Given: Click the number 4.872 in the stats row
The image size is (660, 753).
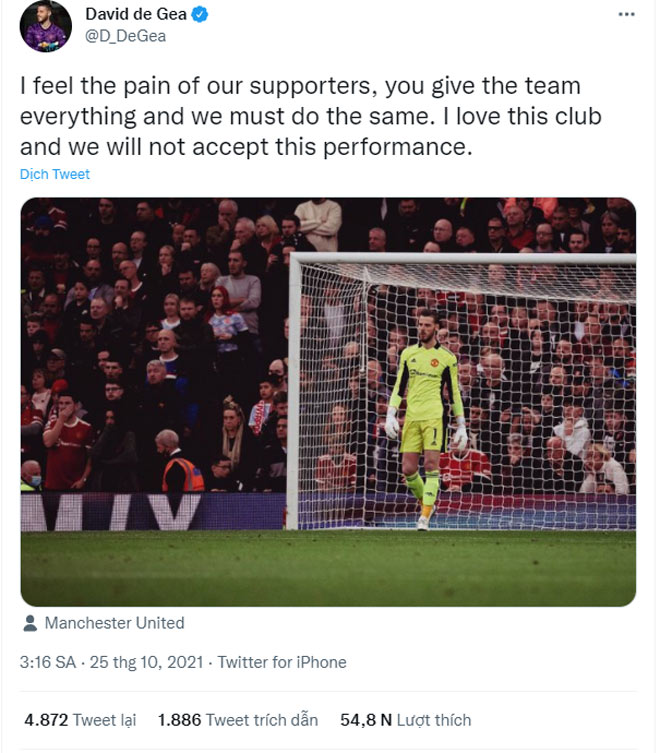Looking at the screenshot, I should pos(46,720).
